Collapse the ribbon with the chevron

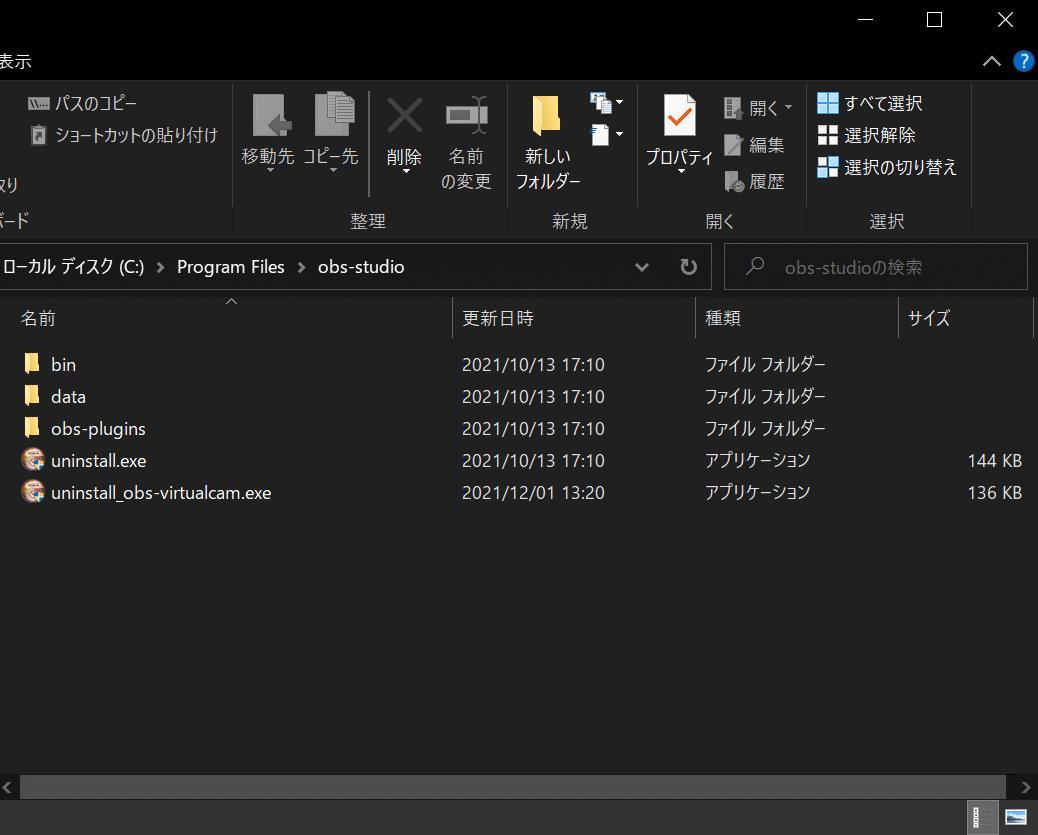pyautogui.click(x=992, y=62)
